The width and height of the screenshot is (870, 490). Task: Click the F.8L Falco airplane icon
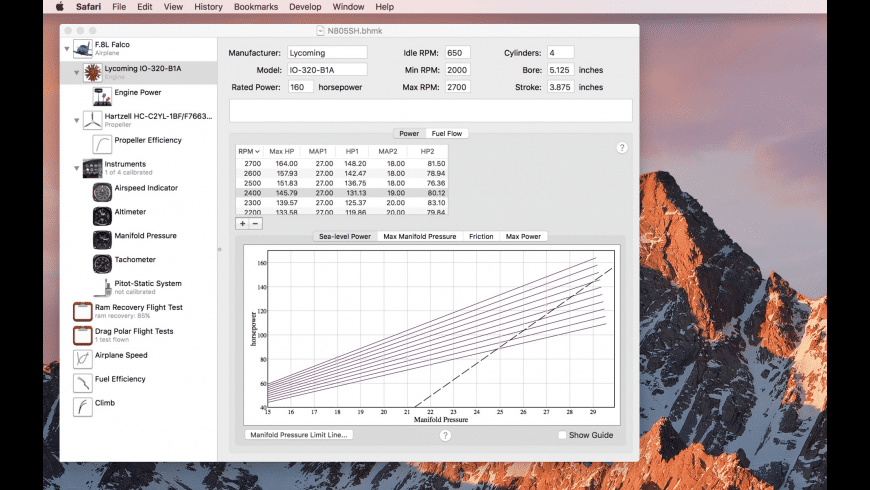tap(83, 49)
